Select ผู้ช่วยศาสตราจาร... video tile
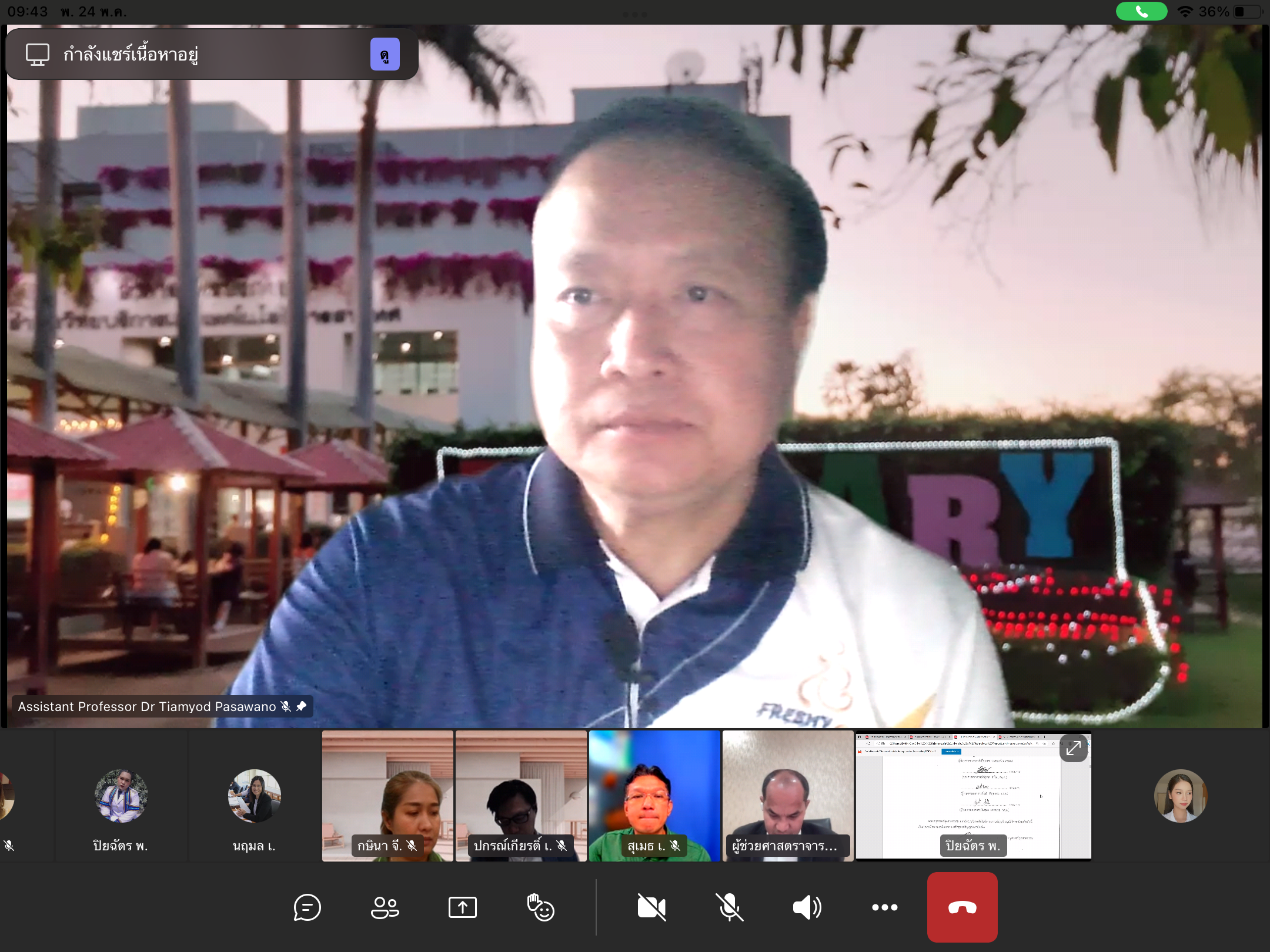Image resolution: width=1270 pixels, height=952 pixels. [x=788, y=796]
